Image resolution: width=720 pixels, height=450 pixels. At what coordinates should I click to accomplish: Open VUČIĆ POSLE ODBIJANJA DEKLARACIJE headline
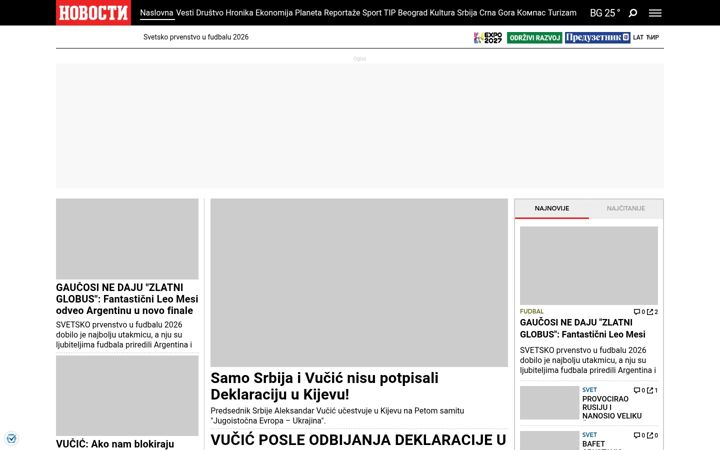click(358, 440)
